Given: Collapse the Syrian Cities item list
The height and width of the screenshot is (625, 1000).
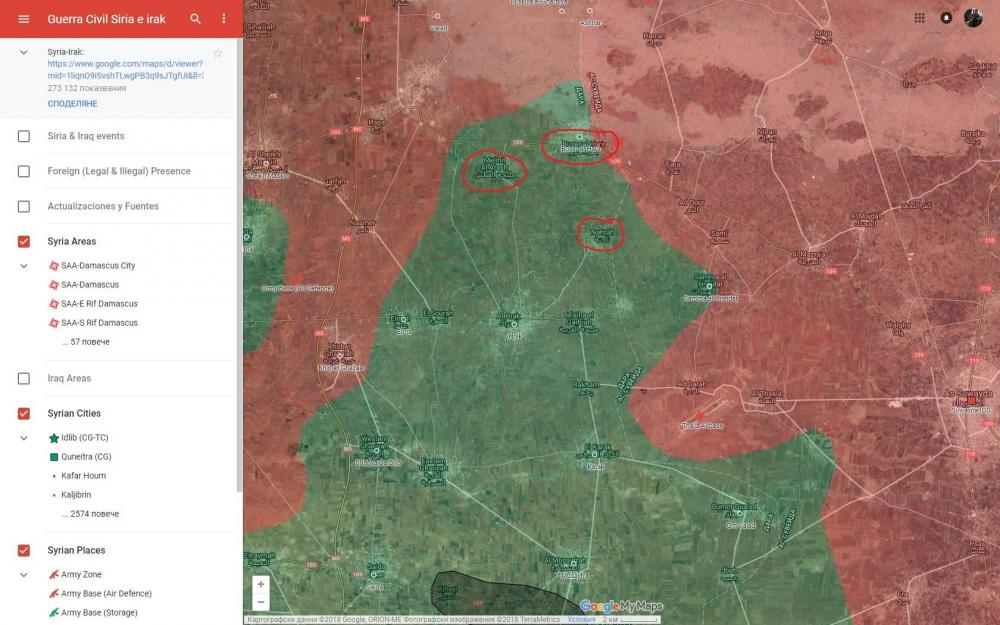Looking at the screenshot, I should [x=24, y=438].
